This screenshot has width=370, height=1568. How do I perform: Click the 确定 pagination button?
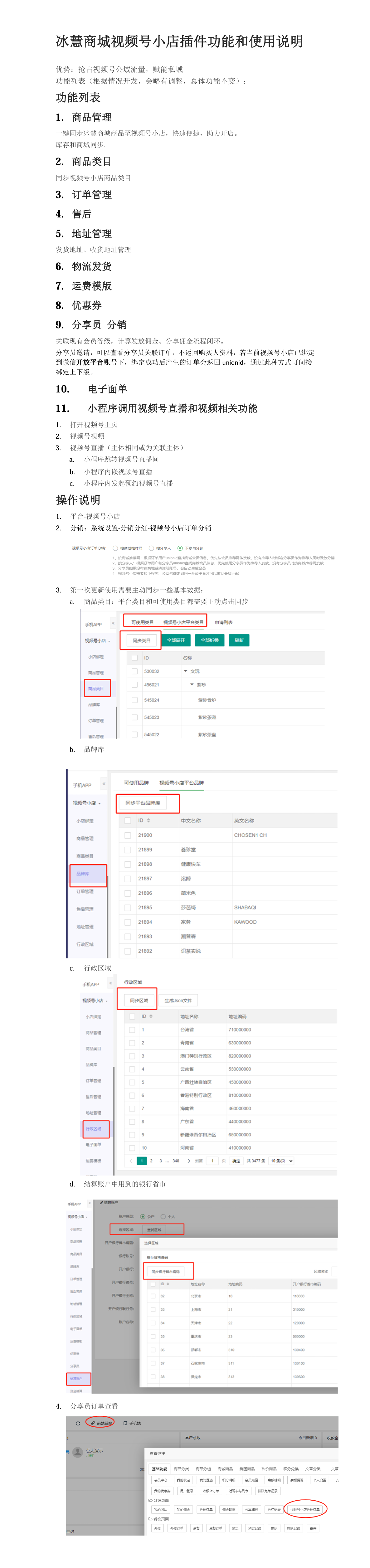[236, 1161]
